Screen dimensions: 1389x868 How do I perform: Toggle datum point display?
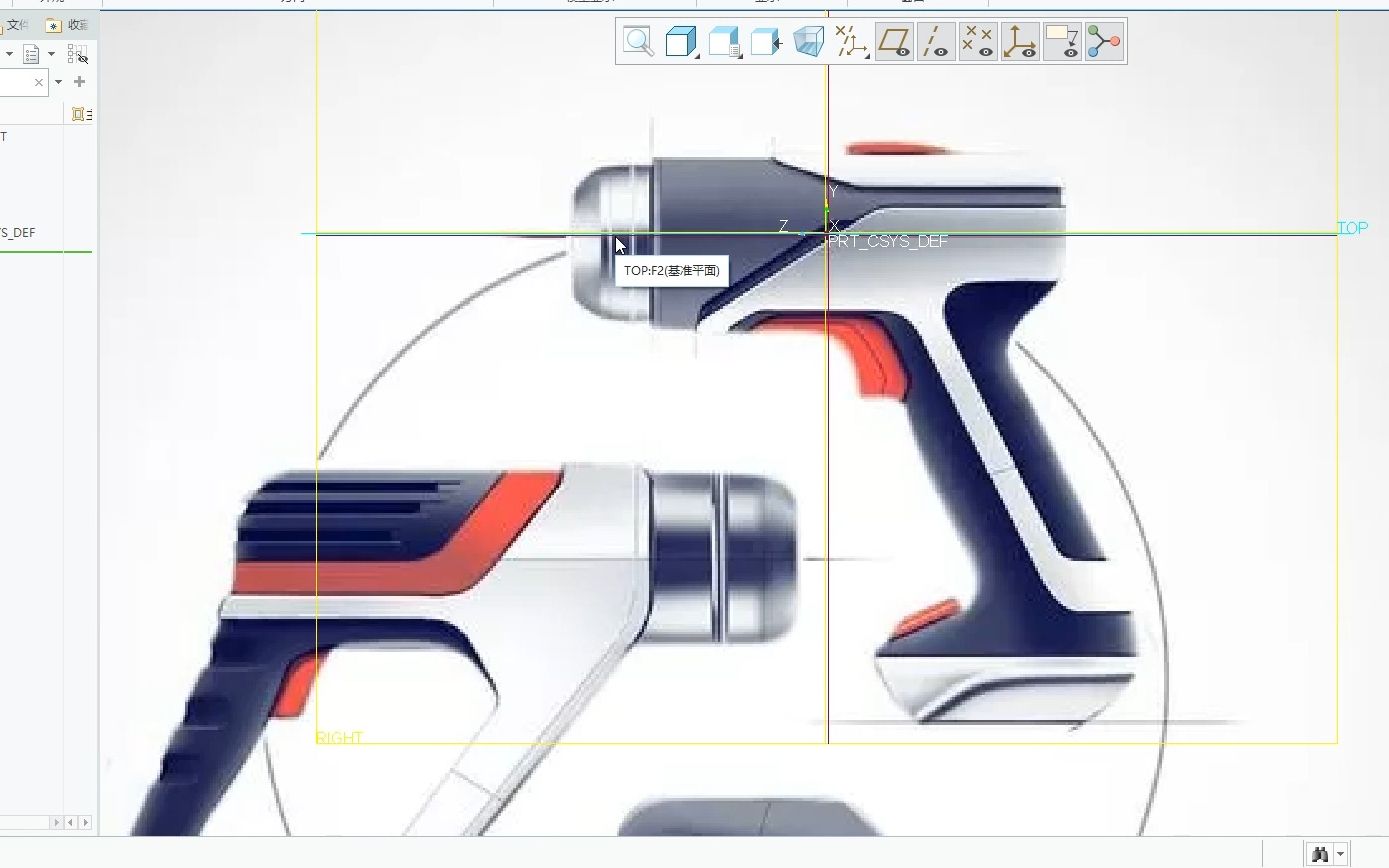[978, 41]
